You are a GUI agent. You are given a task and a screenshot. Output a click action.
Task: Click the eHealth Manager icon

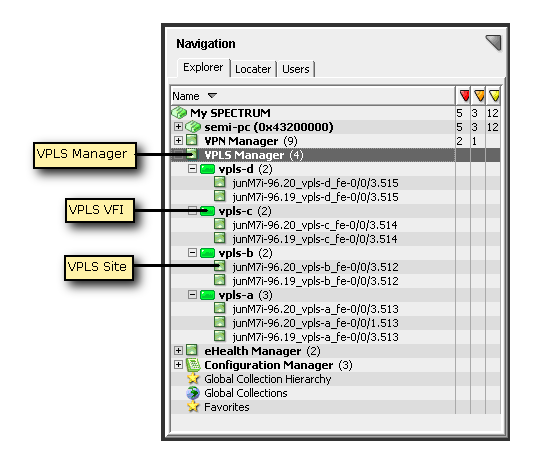tap(192, 350)
